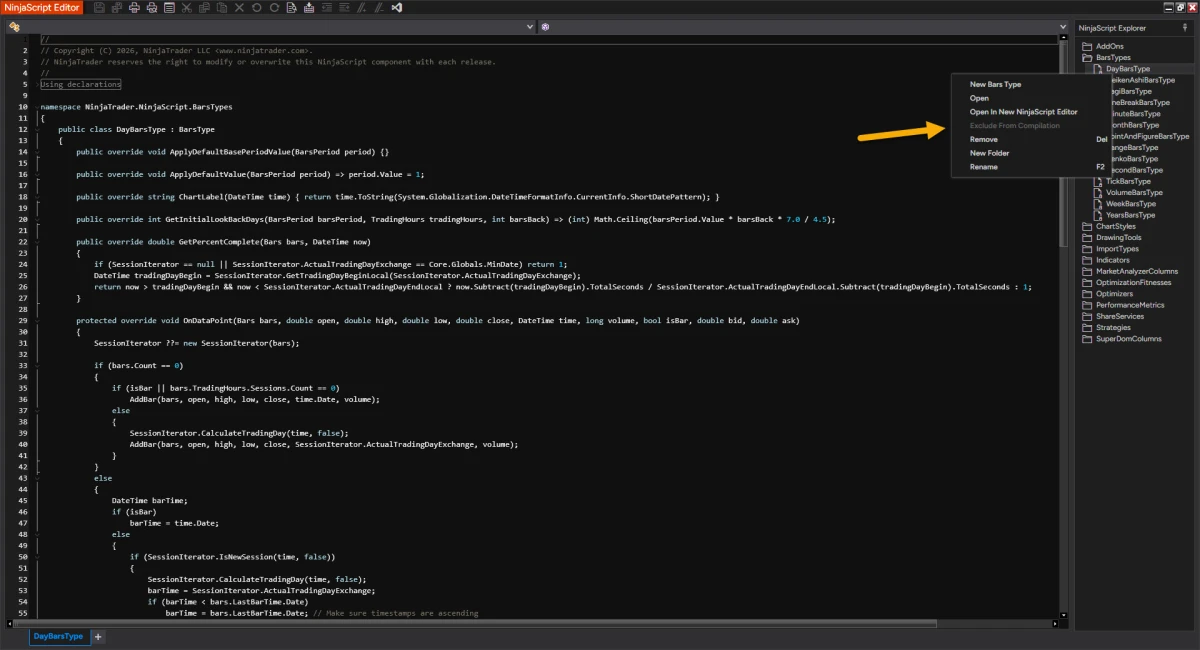
Task: Click the Find document icon in the toolbar
Action: pyautogui.click(x=291, y=7)
